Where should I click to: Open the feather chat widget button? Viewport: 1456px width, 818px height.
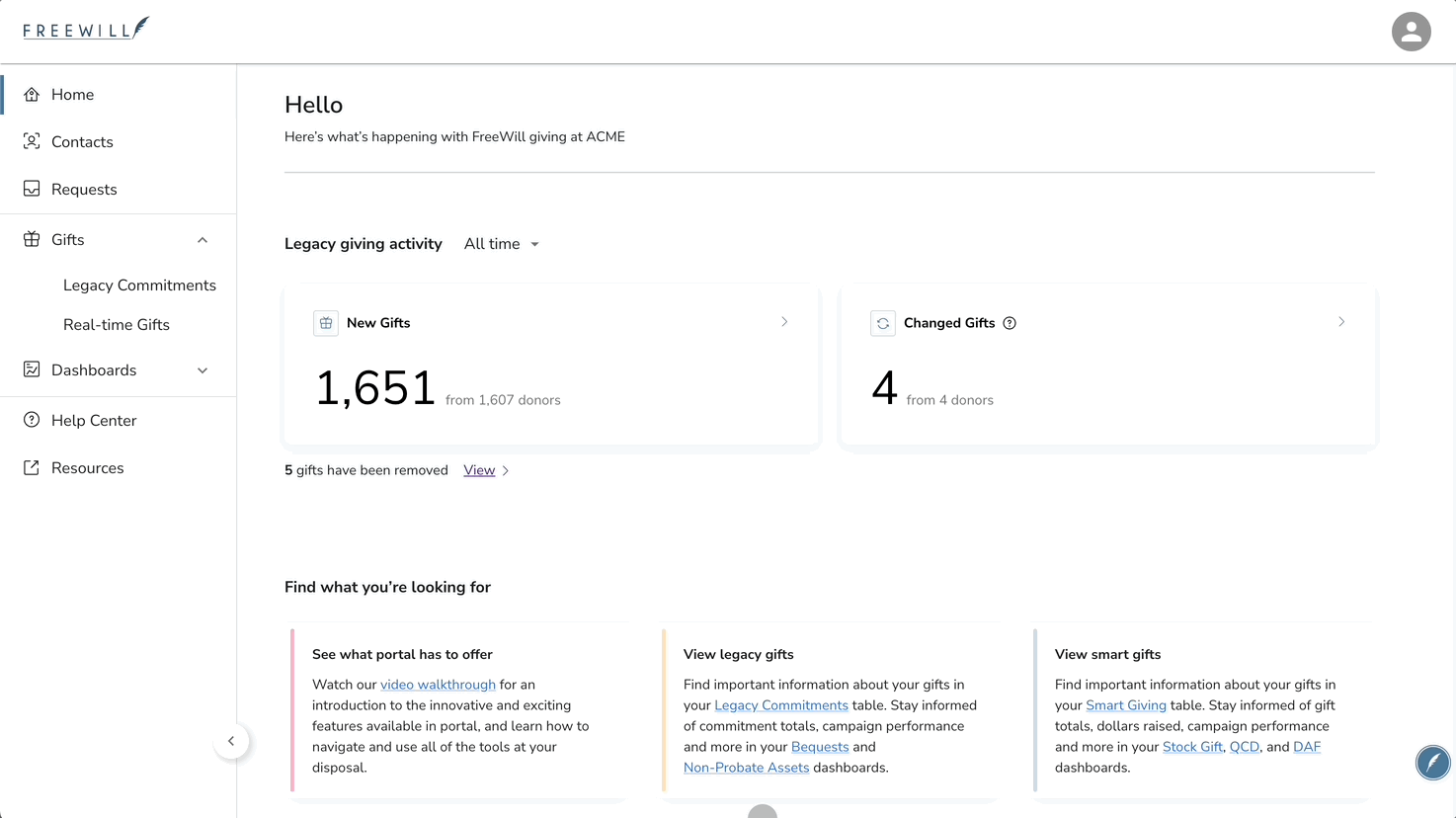click(x=1432, y=762)
